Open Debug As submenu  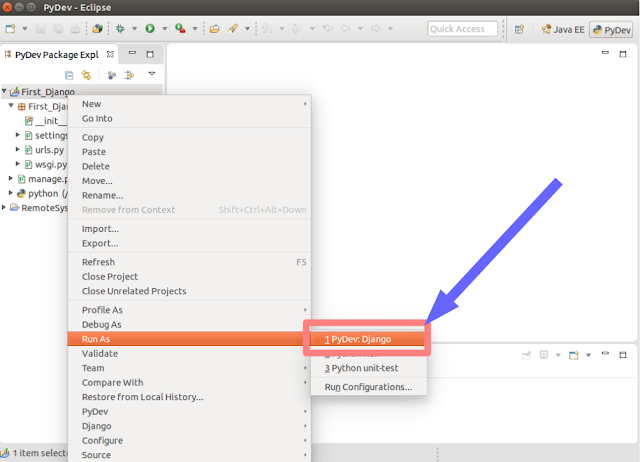pos(189,324)
